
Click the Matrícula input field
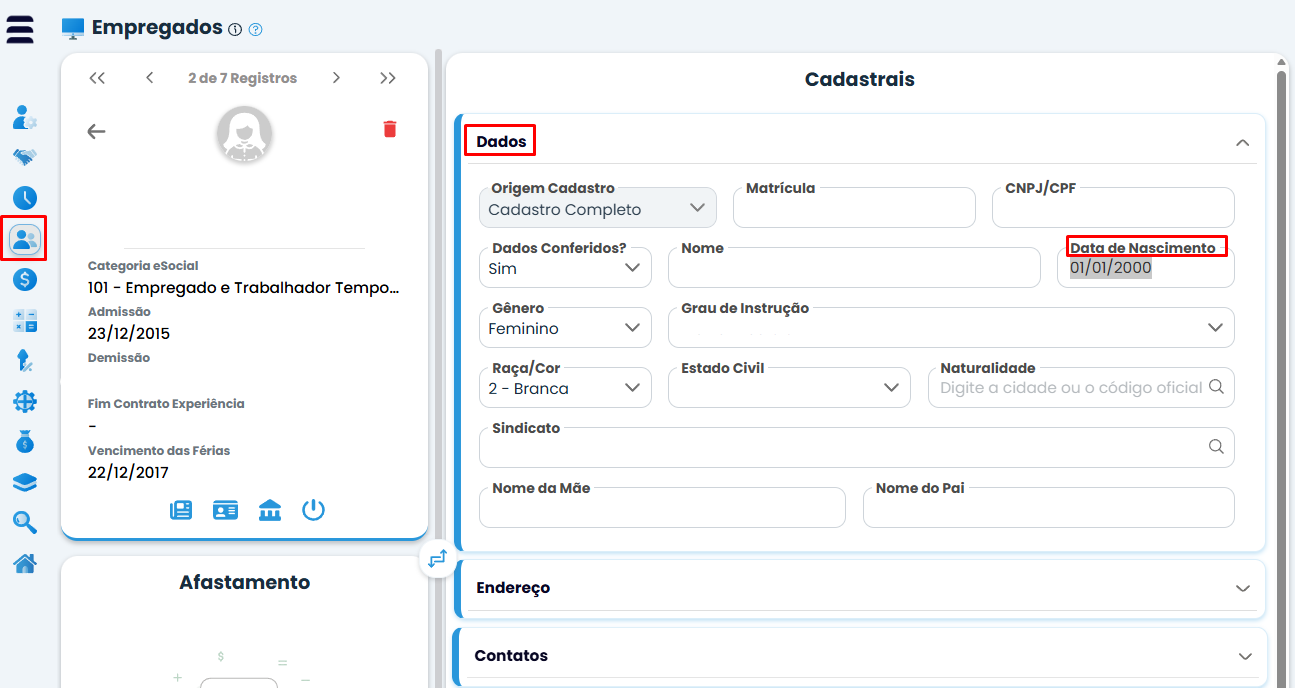(x=854, y=208)
